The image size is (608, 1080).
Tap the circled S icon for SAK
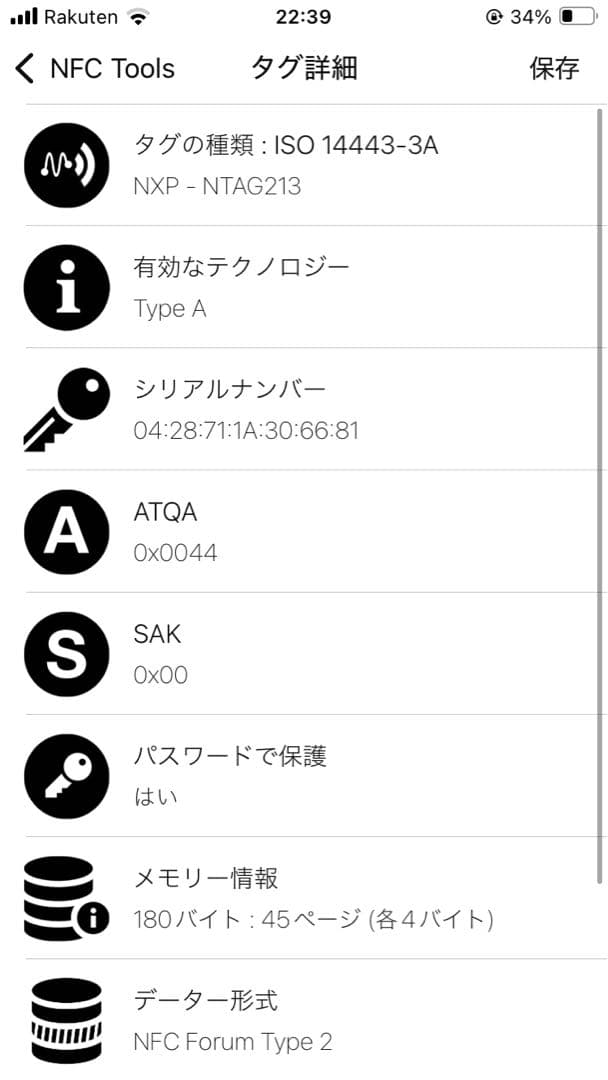point(66,654)
